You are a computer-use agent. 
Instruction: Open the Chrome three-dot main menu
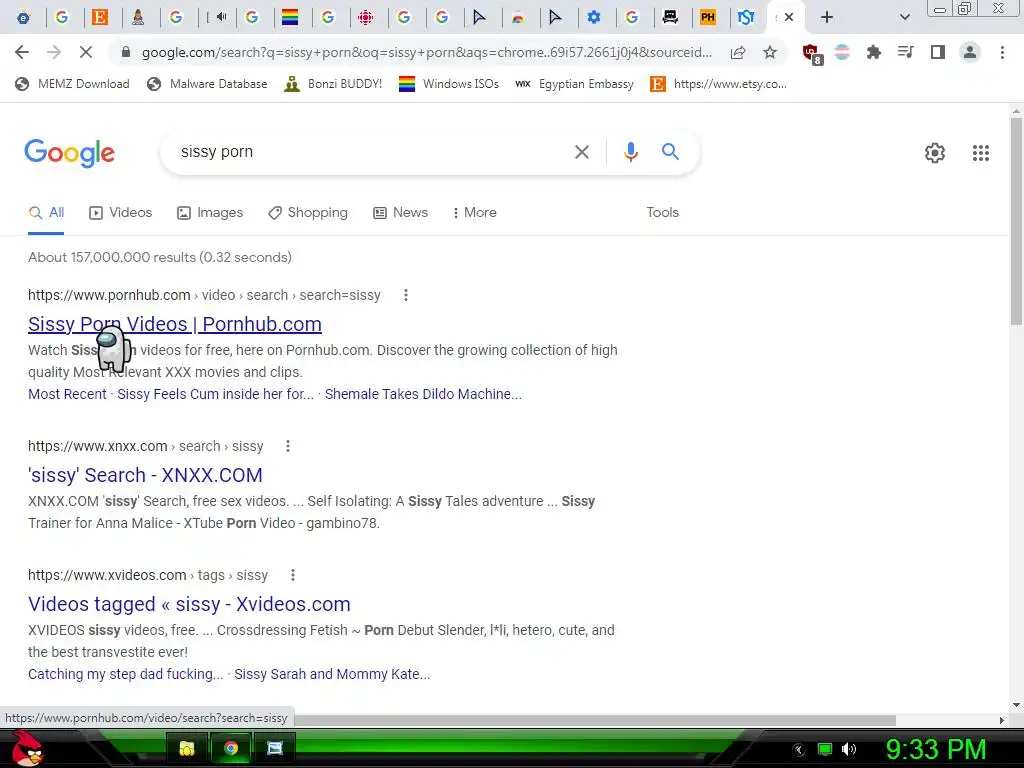coord(1002,52)
